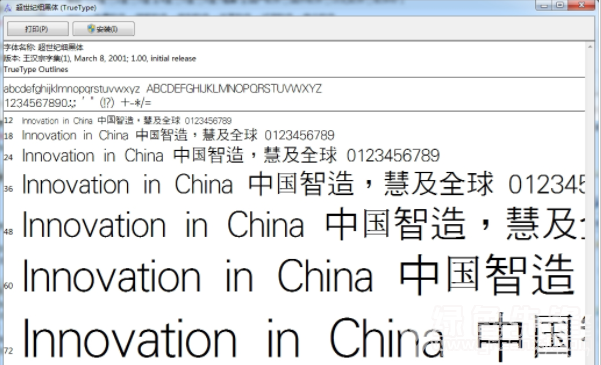Click the shield icon on the install button
This screenshot has width=601, height=365.
(91, 28)
